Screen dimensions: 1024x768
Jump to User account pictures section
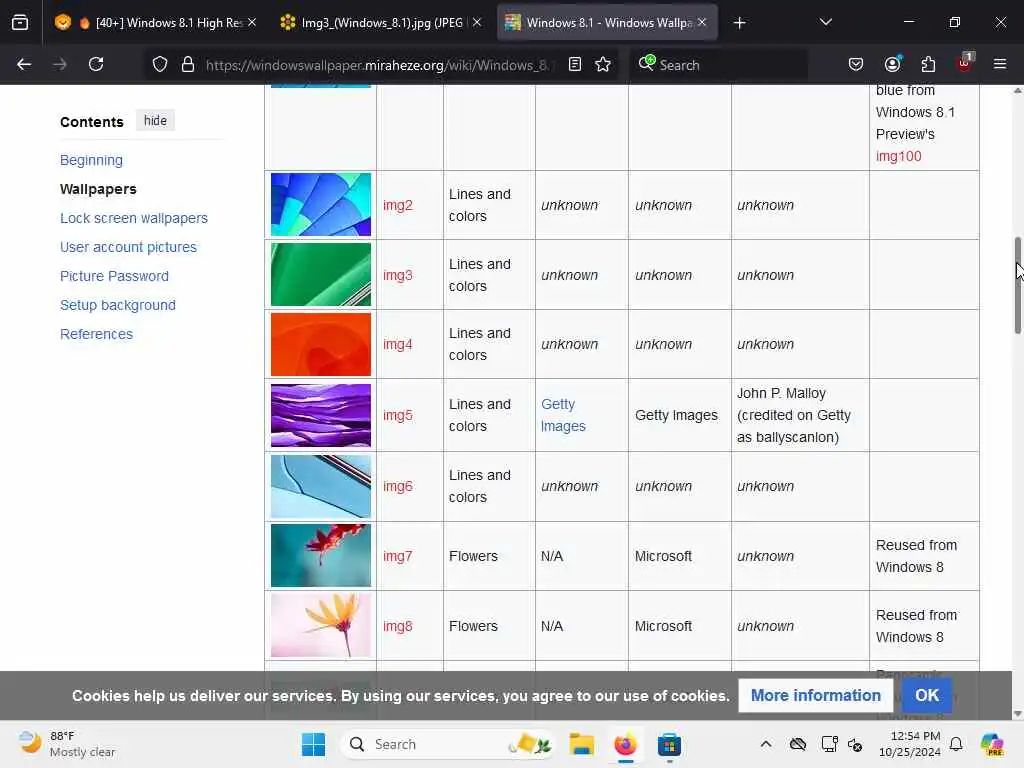(128, 247)
